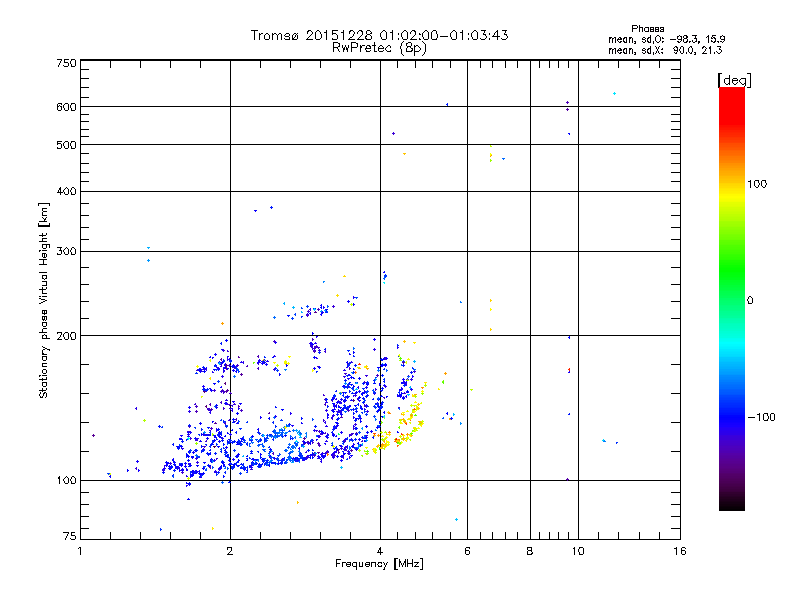Image resolution: width=800 pixels, height=600 pixels.
Task: Select the mean, sd,O: -98.3, 15.9 line
Action: [x=666, y=39]
